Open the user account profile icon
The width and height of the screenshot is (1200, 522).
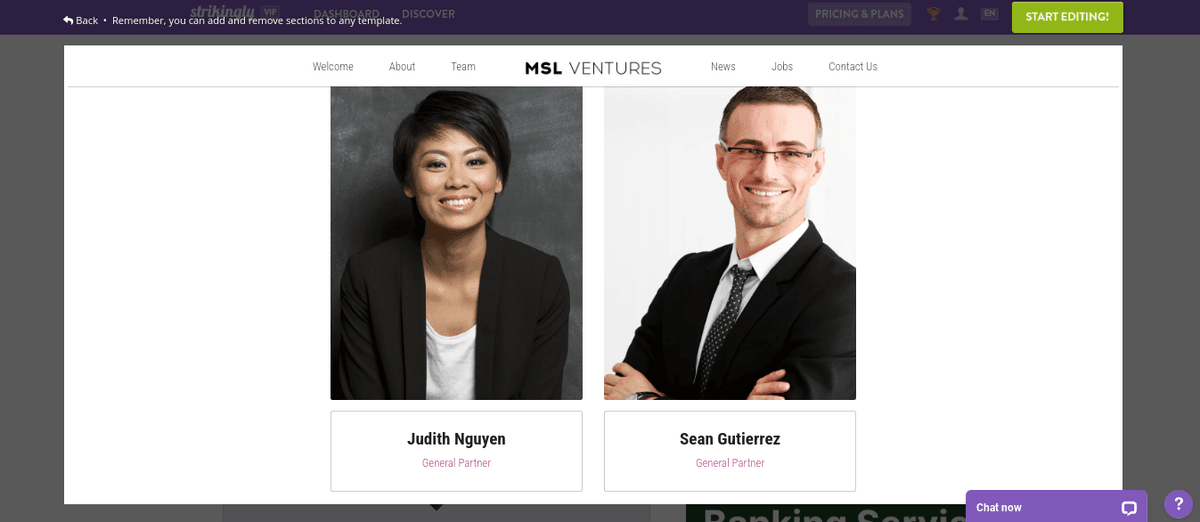click(x=961, y=14)
